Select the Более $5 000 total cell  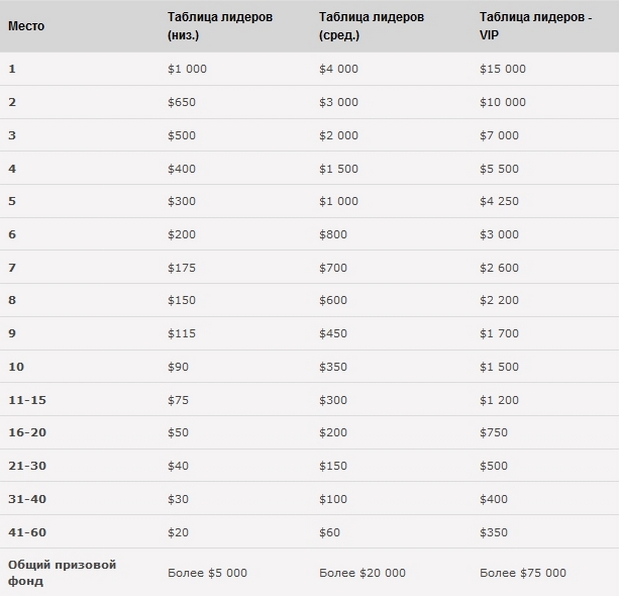click(x=207, y=573)
